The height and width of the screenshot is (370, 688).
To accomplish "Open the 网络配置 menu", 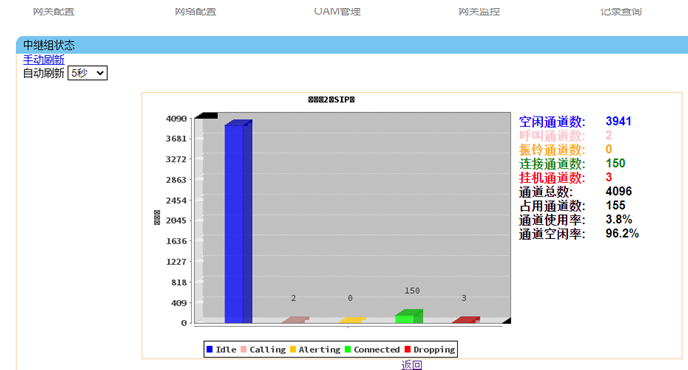I will tap(195, 12).
